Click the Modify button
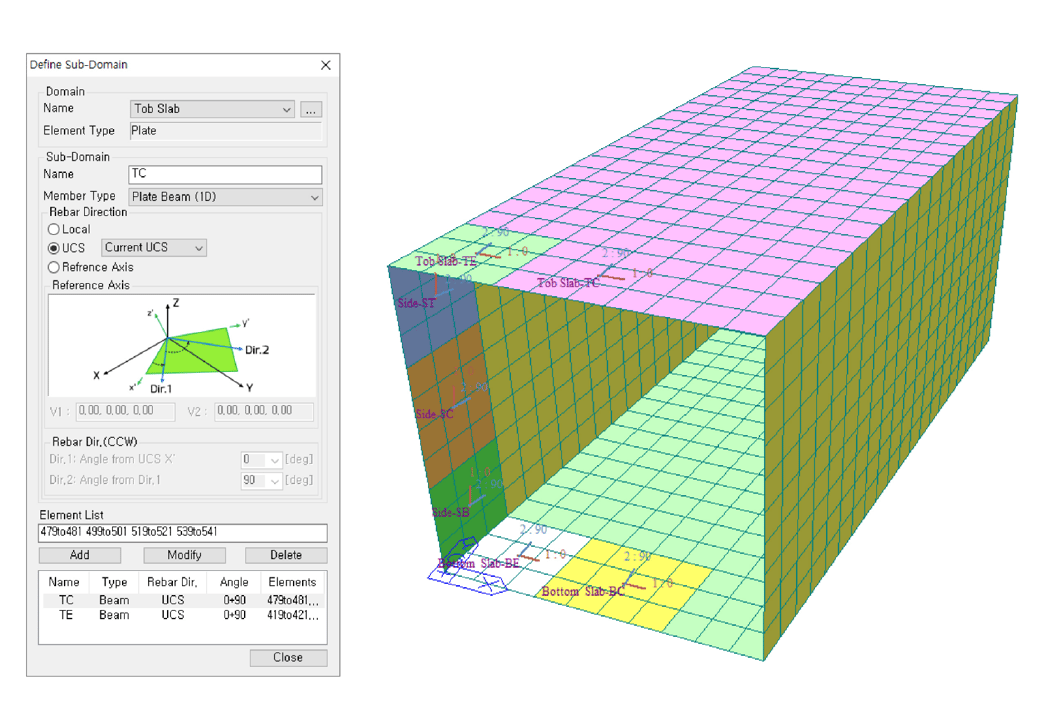 coord(184,555)
